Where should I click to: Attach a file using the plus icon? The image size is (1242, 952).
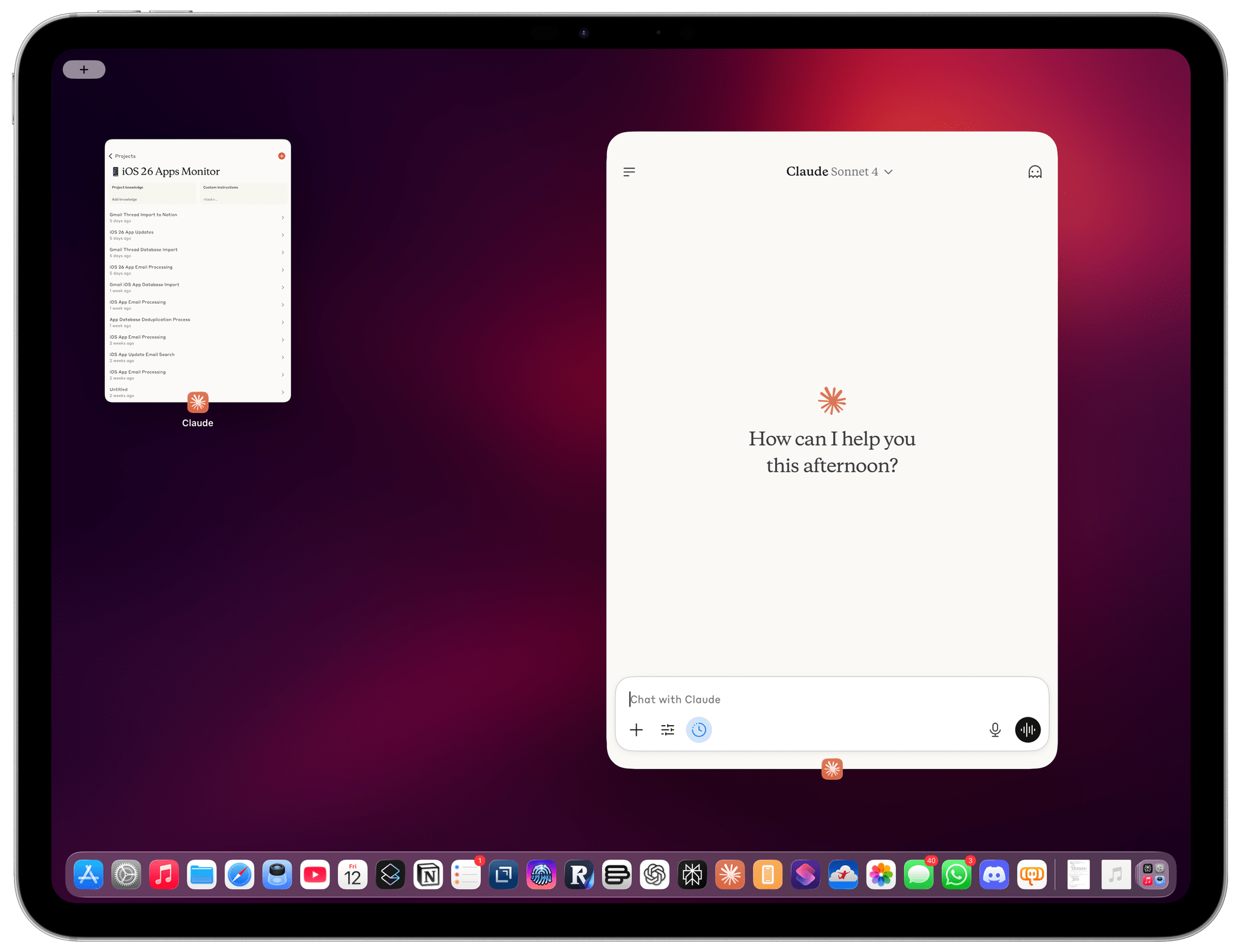pyautogui.click(x=636, y=729)
